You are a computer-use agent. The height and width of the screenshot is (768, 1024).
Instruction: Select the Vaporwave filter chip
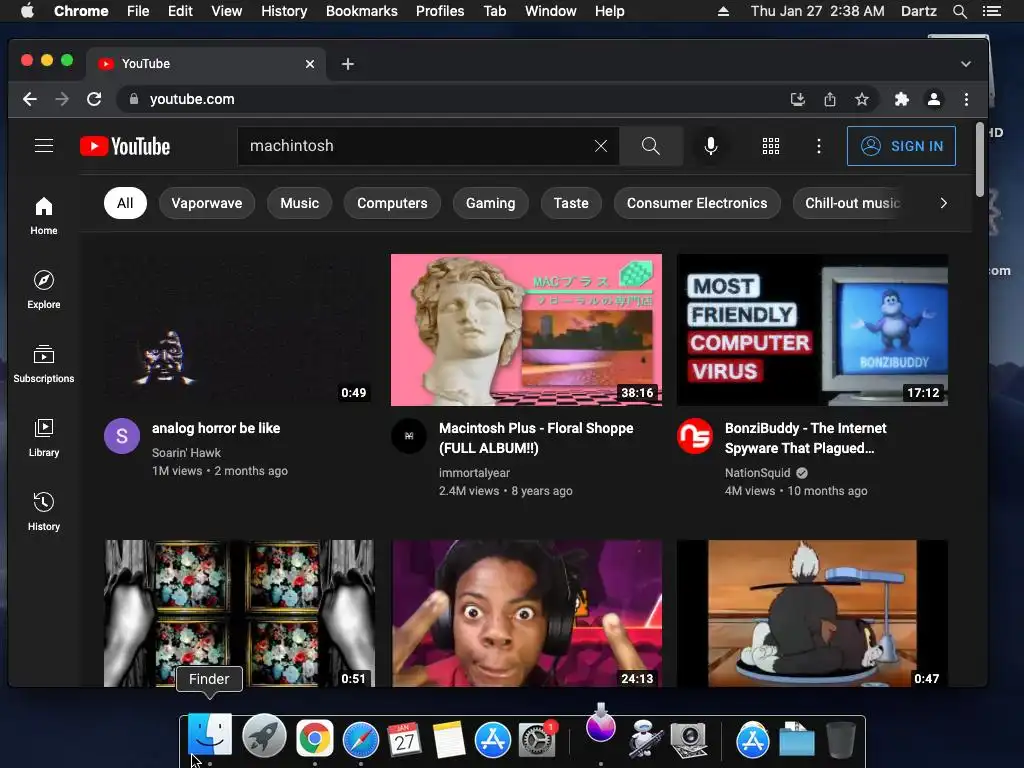pos(206,203)
